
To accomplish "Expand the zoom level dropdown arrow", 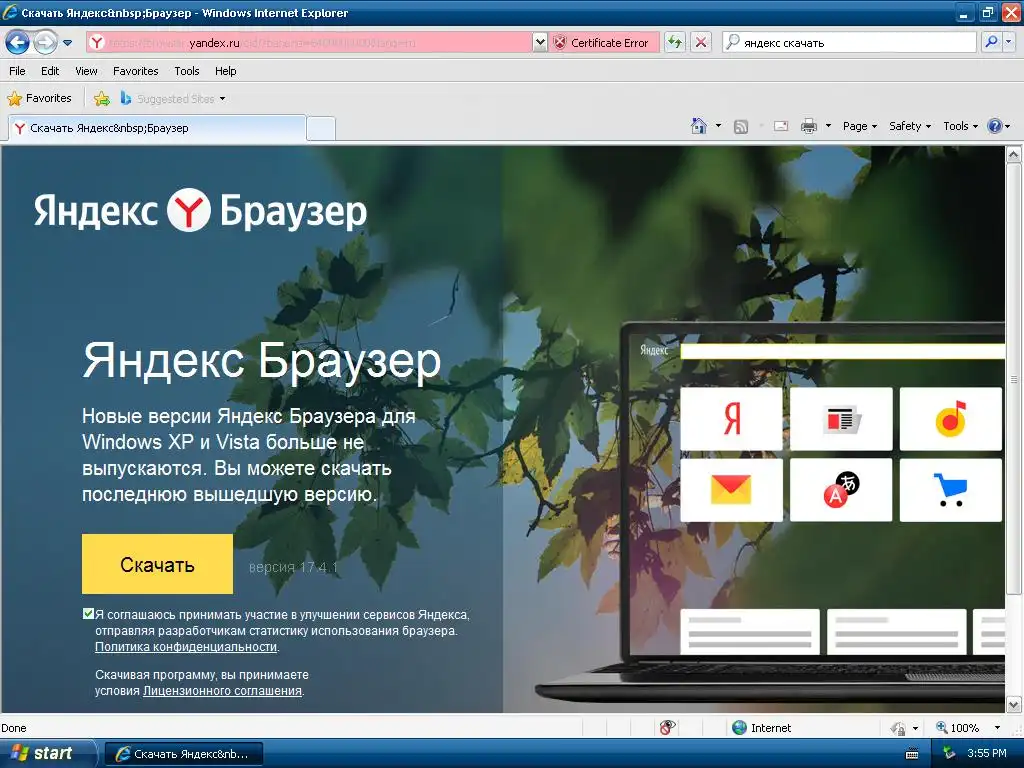I will 997,728.
